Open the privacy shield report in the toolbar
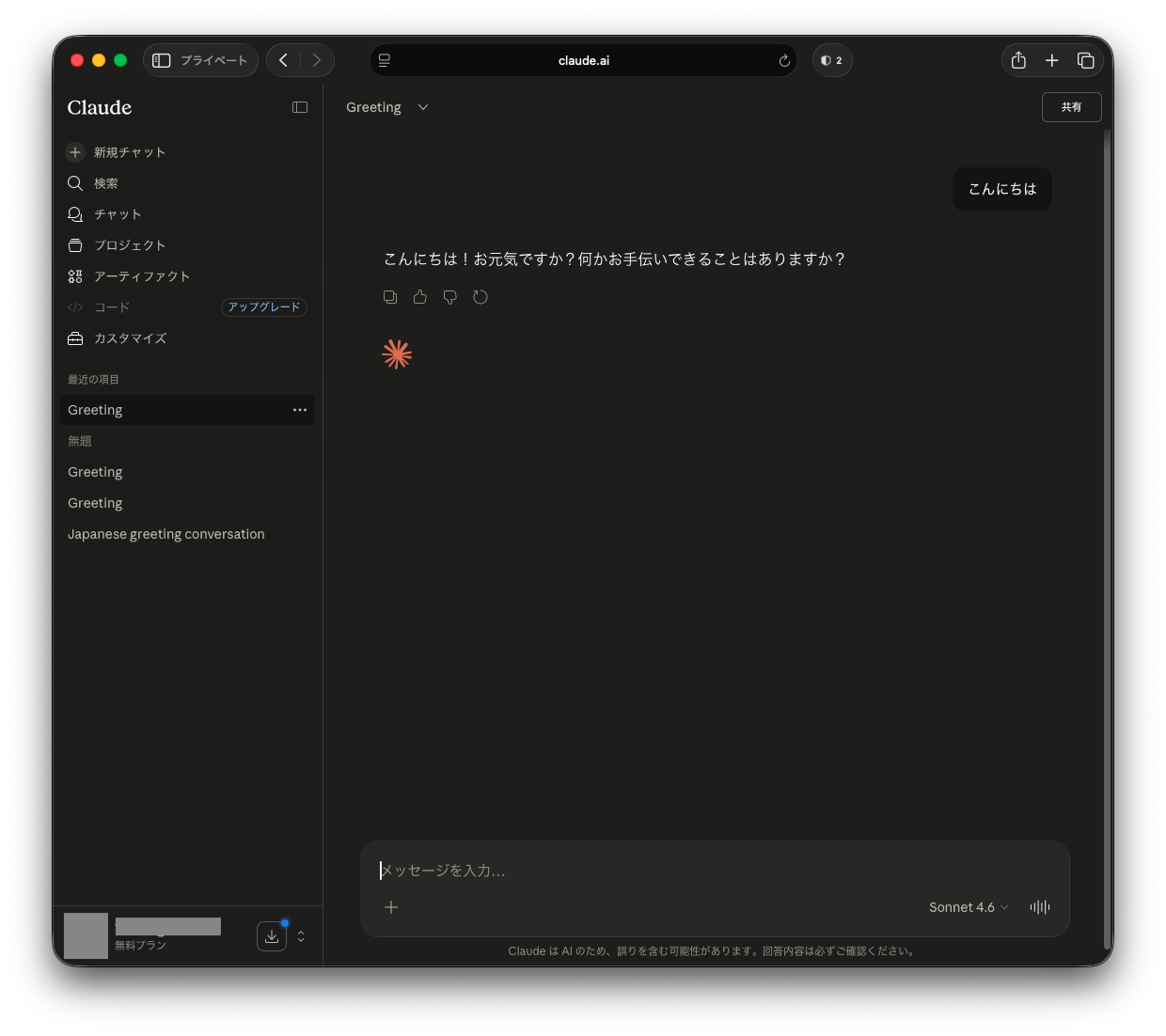This screenshot has width=1166, height=1036. (x=831, y=60)
